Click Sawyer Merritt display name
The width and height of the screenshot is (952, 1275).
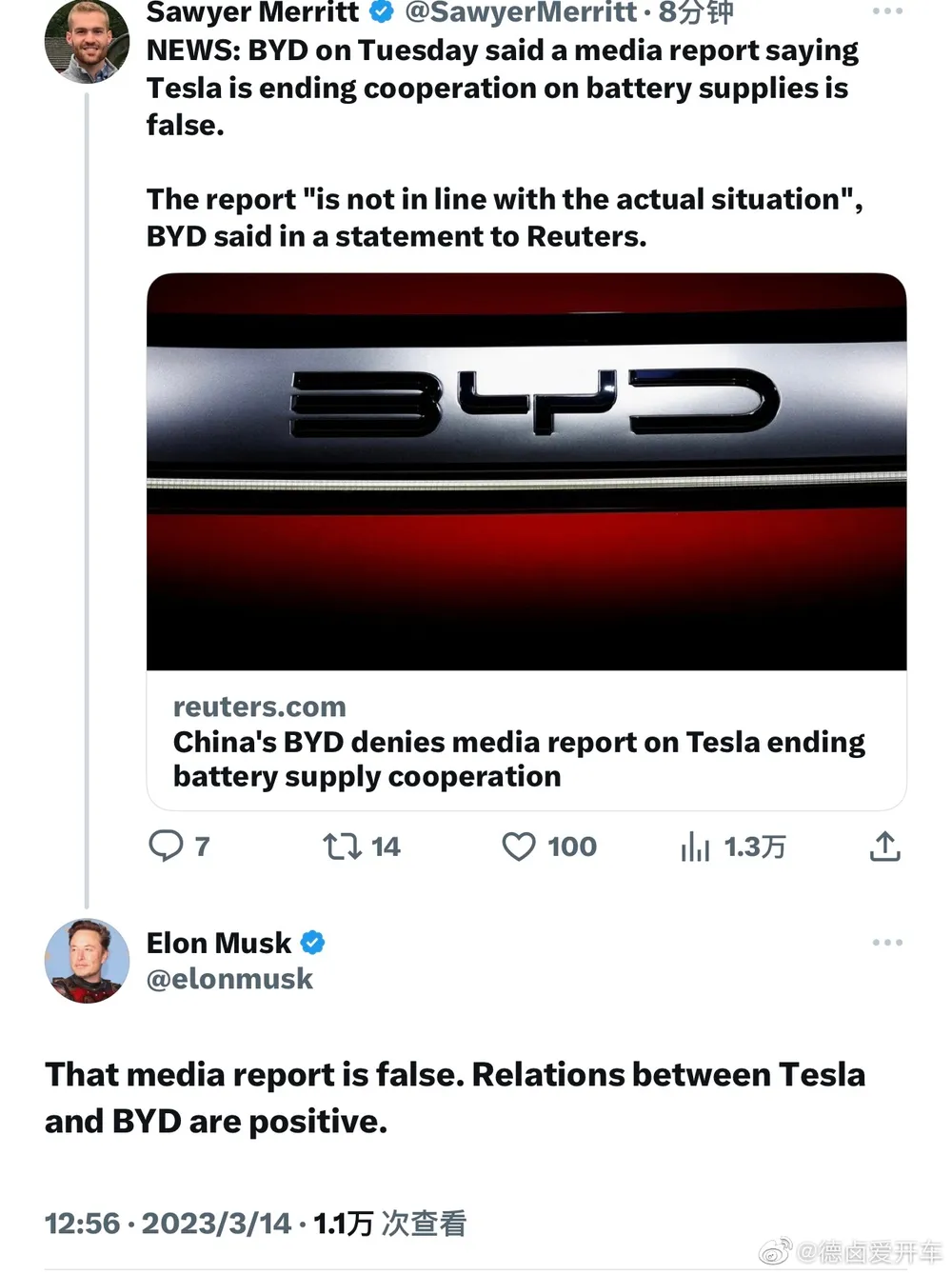(x=253, y=11)
